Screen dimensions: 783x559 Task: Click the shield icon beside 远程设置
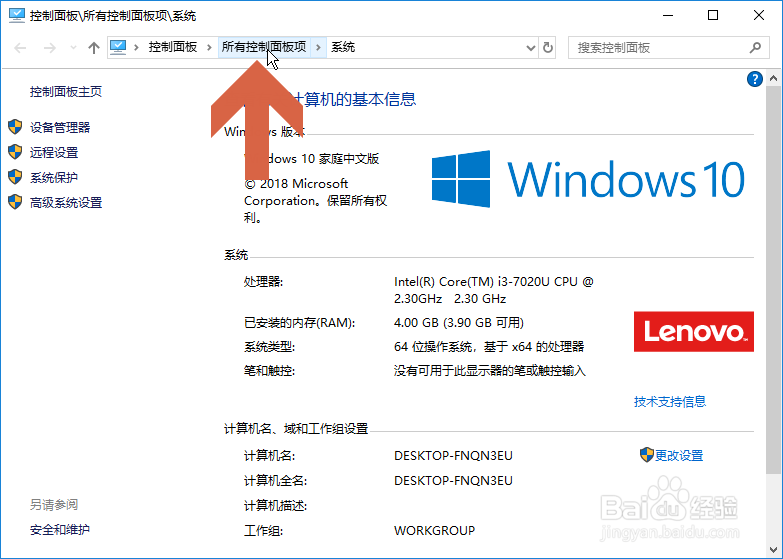[x=15, y=152]
